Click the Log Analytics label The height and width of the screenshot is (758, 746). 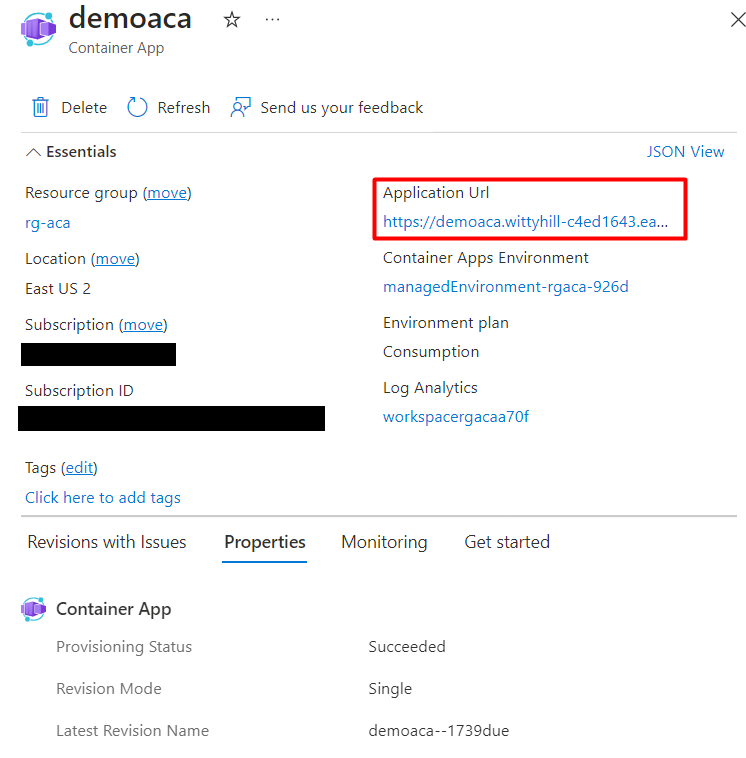pyautogui.click(x=430, y=388)
